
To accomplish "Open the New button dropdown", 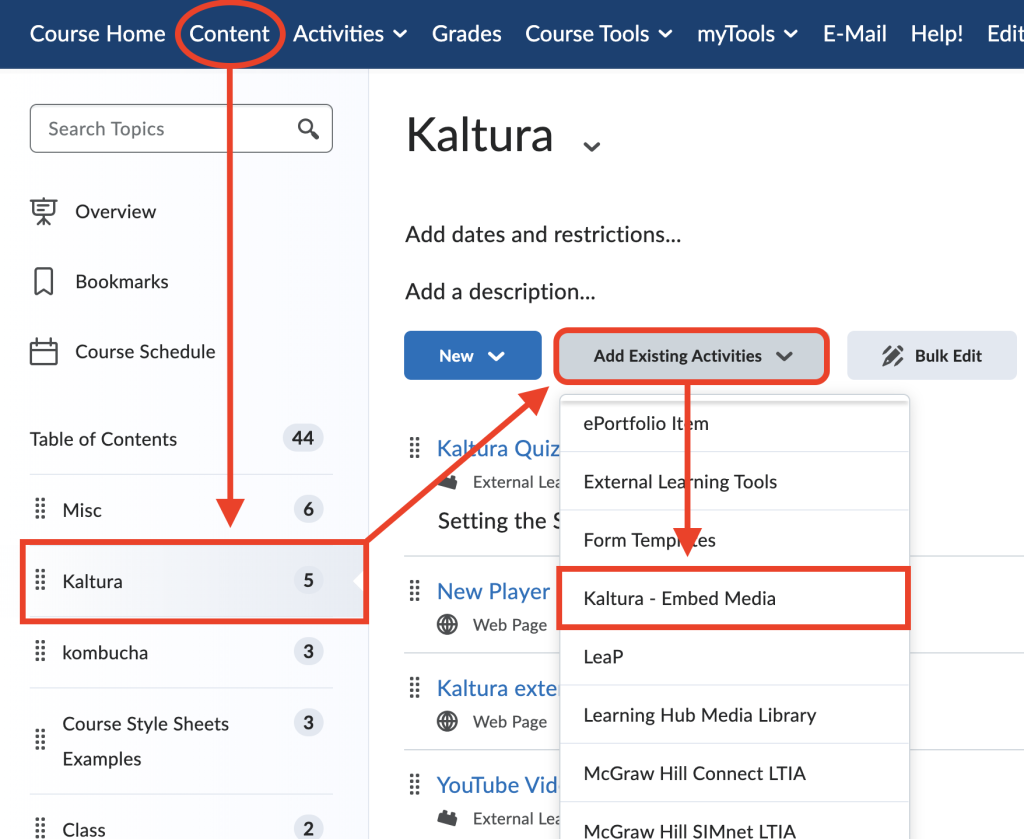I will tap(473, 355).
